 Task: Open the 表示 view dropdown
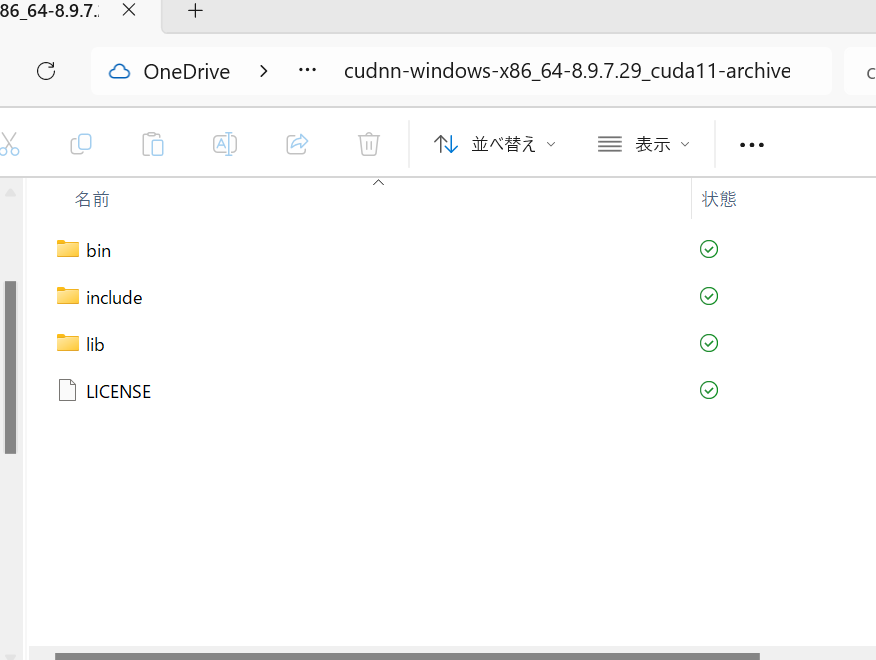click(644, 144)
